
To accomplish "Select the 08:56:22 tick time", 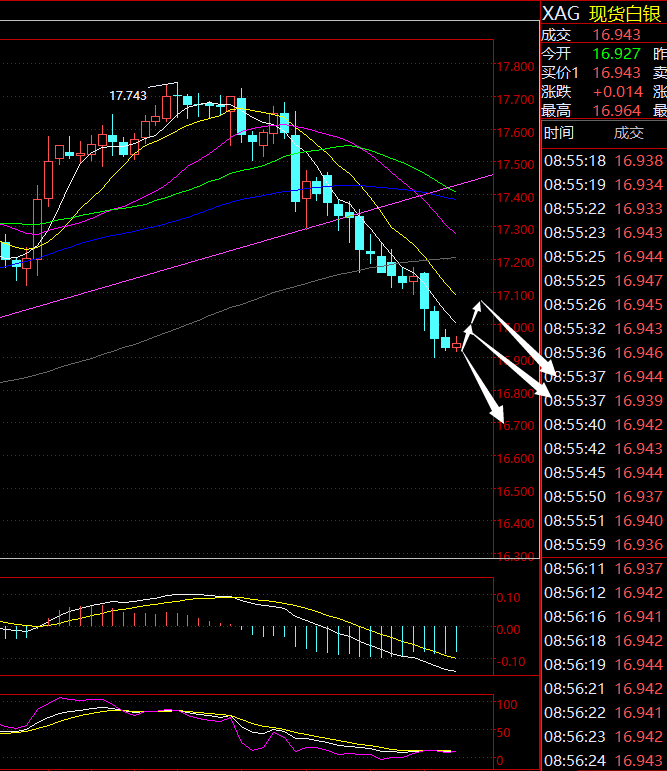I will coord(575,713).
